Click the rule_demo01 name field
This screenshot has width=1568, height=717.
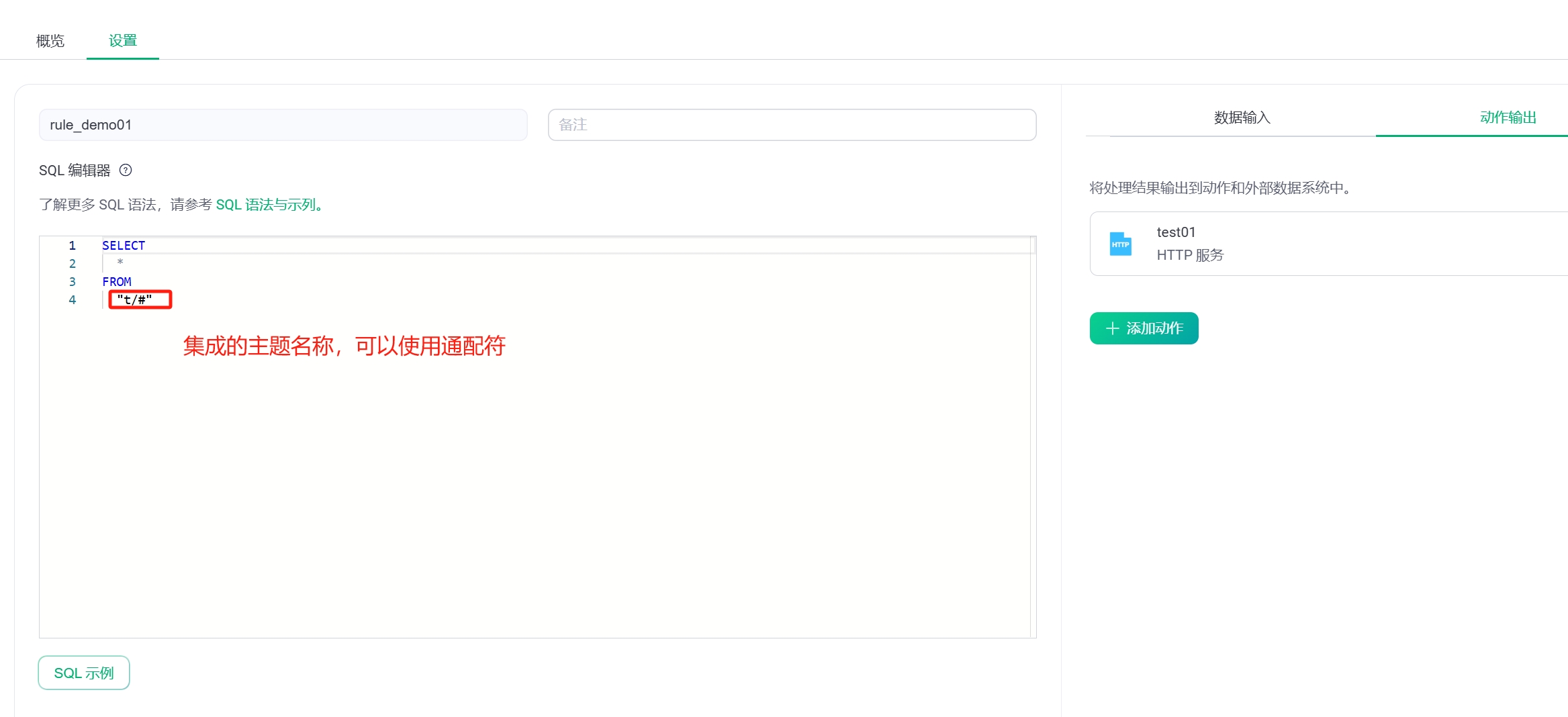pos(283,125)
